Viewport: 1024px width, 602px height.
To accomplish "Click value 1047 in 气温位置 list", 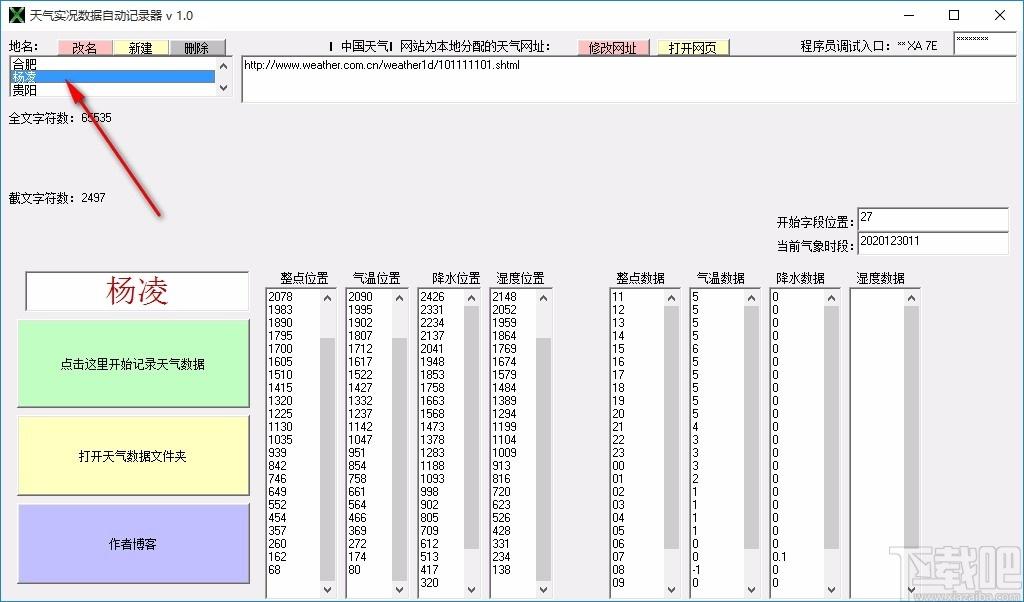I will 360,439.
